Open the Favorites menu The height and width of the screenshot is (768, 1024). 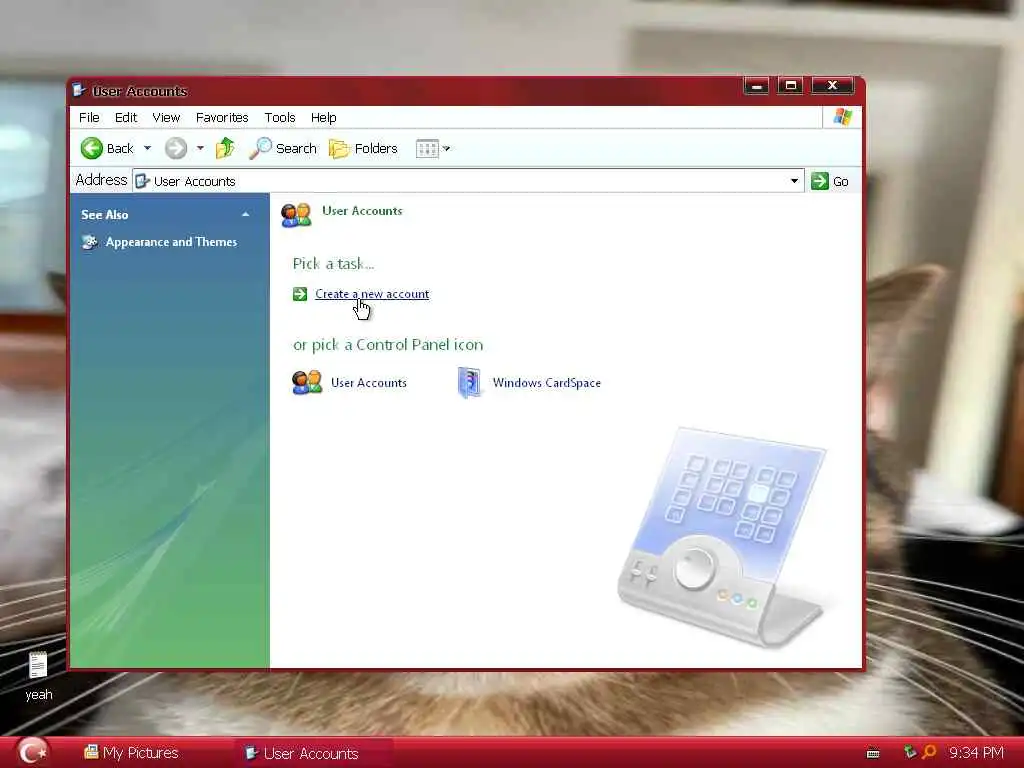coord(222,118)
